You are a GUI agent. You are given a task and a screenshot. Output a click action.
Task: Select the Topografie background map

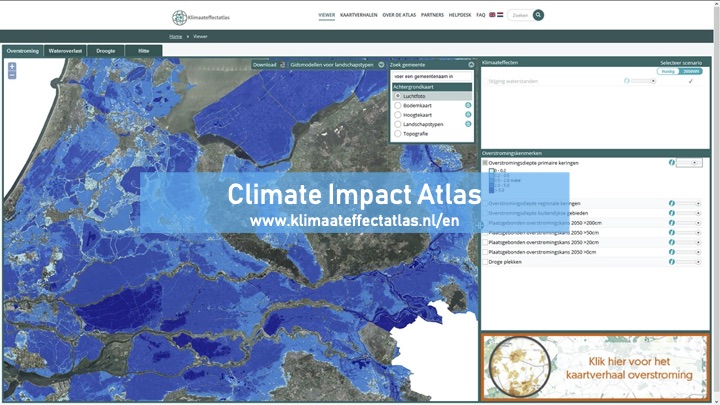[x=398, y=134]
